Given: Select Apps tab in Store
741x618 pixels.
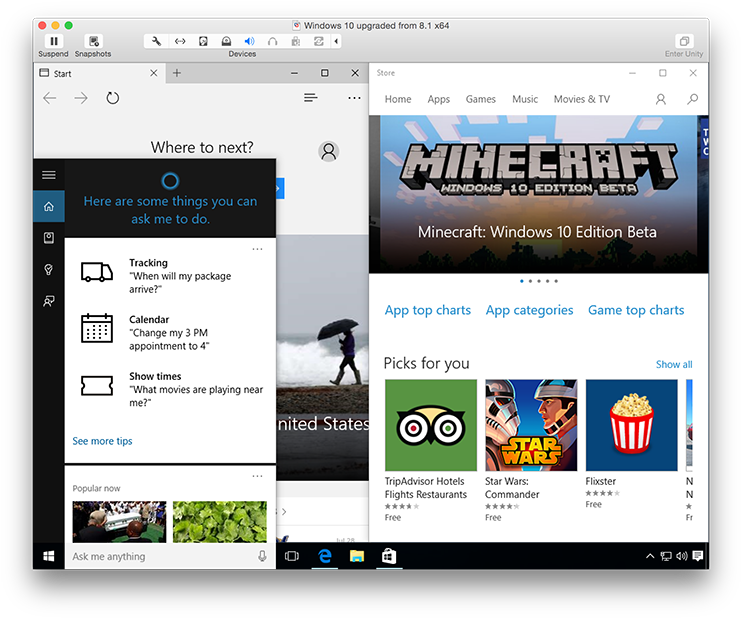Looking at the screenshot, I should tap(439, 99).
